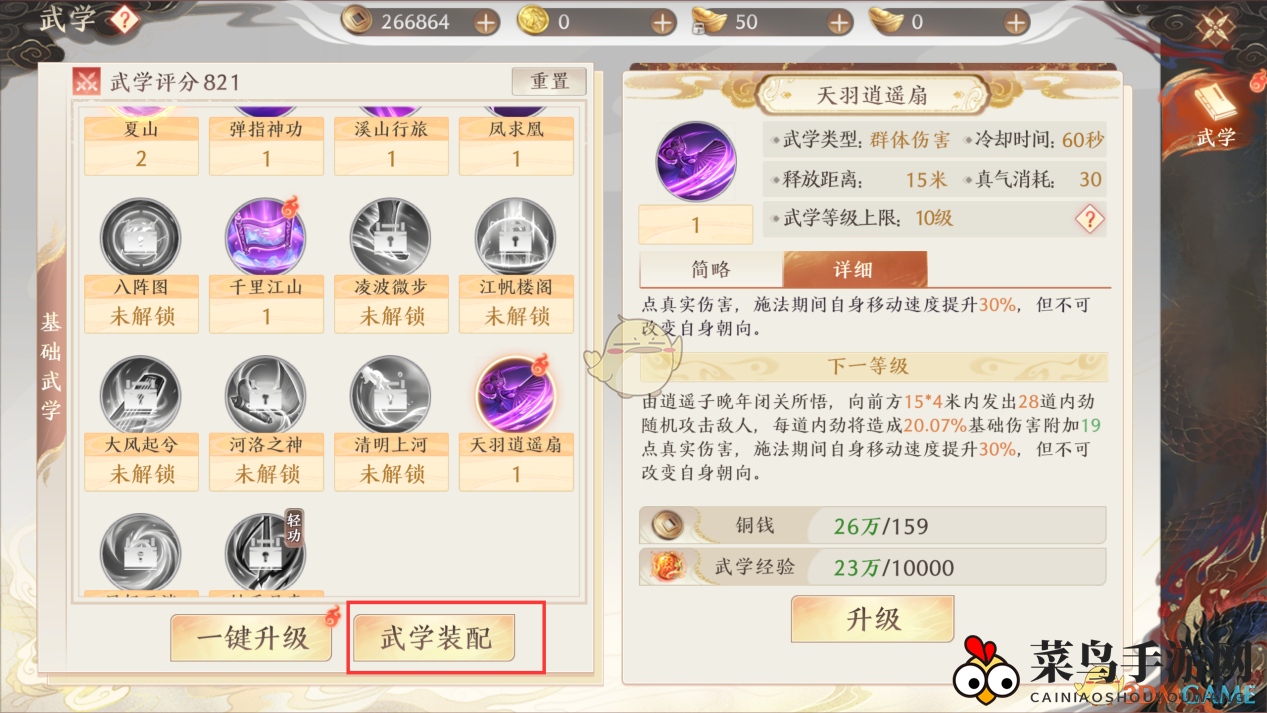Select the locked 凌波微步 skill icon
1267x713 pixels.
(391, 237)
